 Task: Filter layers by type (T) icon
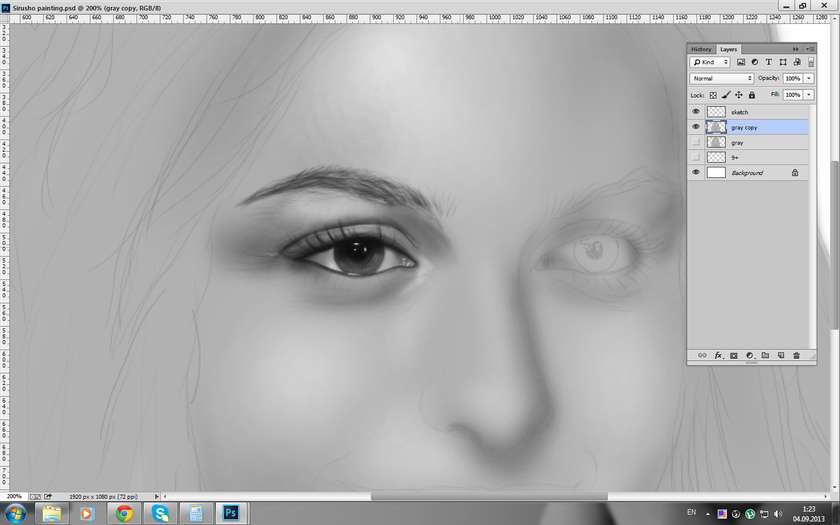(768, 62)
